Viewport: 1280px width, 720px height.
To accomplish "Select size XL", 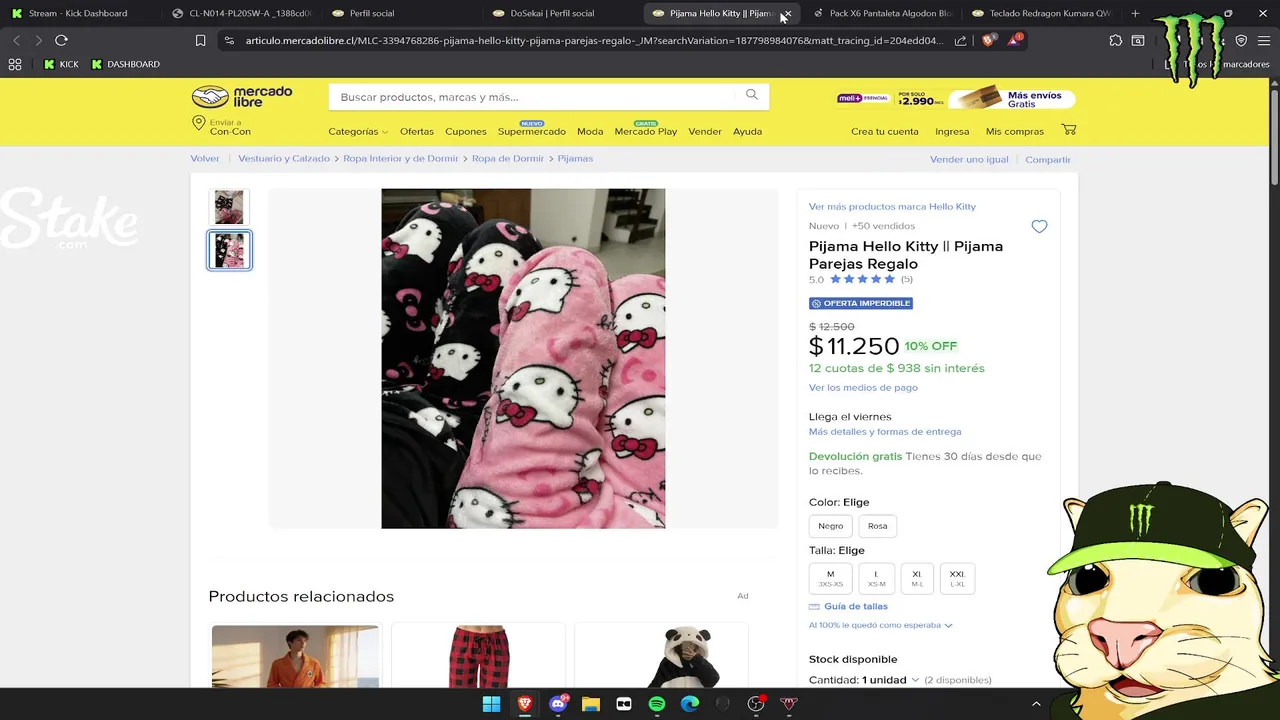I will point(917,578).
